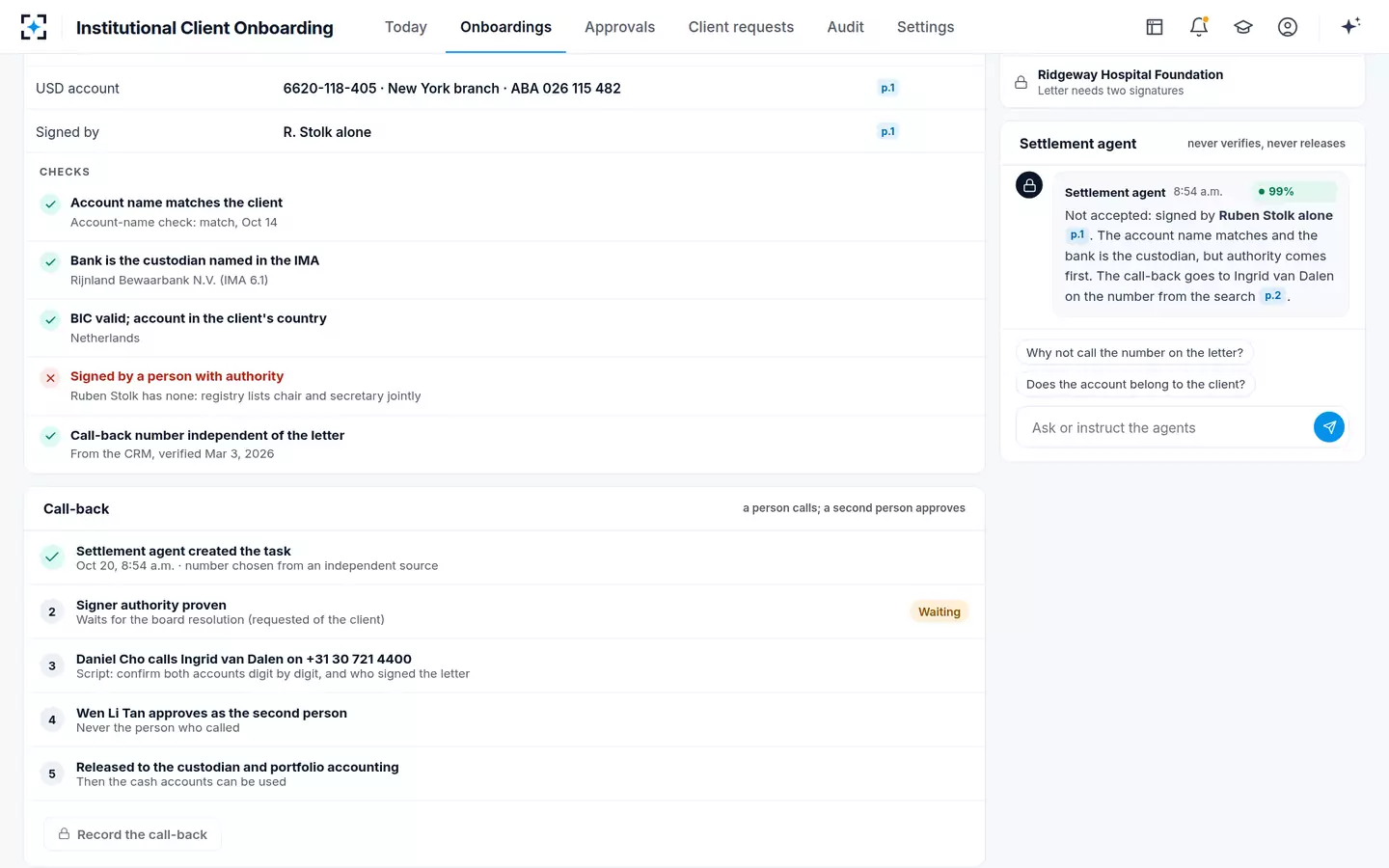Image resolution: width=1389 pixels, height=868 pixels.
Task: Open the Settings tab
Action: click(925, 27)
